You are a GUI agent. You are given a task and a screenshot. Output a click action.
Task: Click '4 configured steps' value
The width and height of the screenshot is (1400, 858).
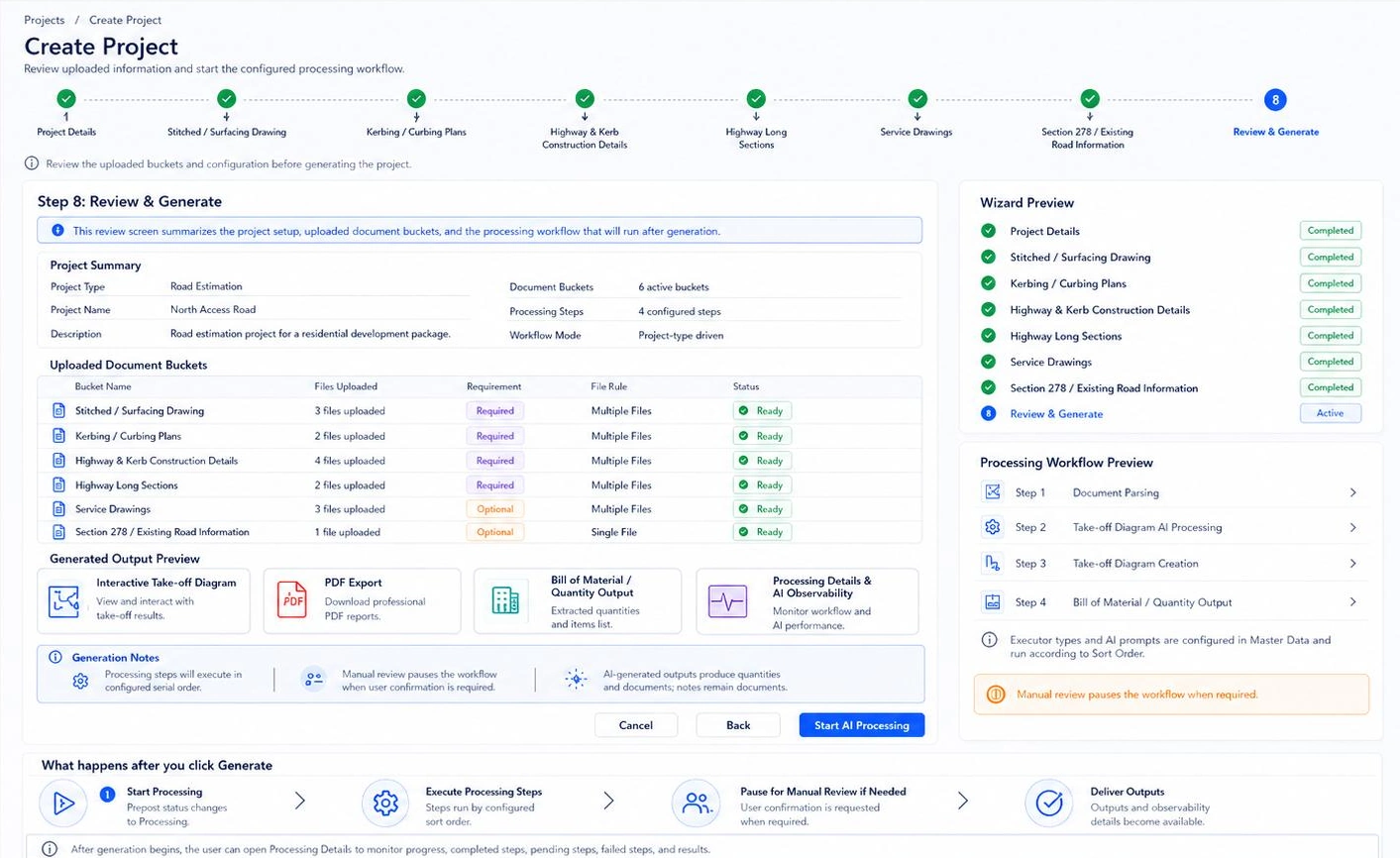(680, 311)
